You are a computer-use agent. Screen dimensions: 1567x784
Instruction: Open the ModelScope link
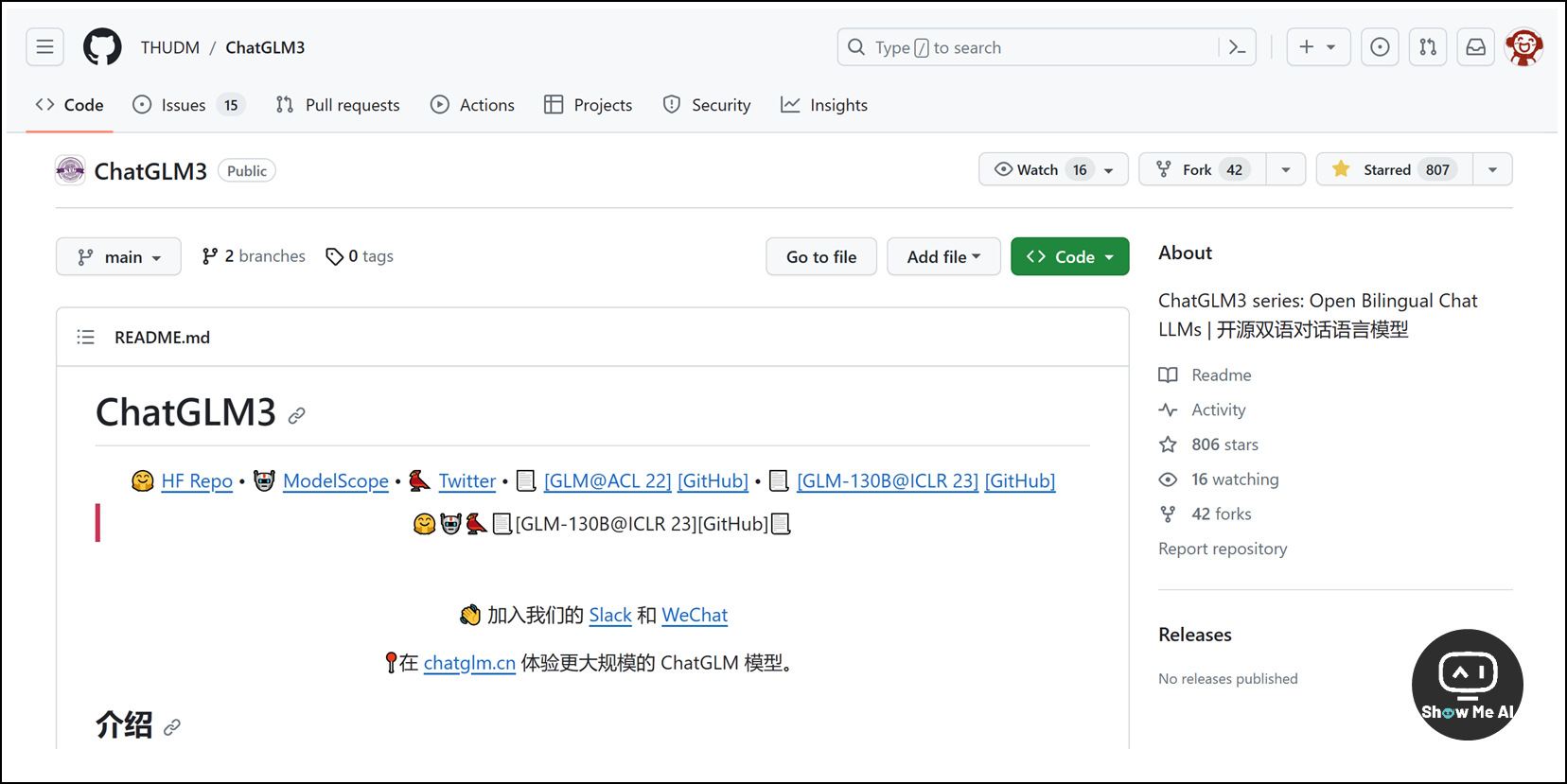(x=336, y=480)
